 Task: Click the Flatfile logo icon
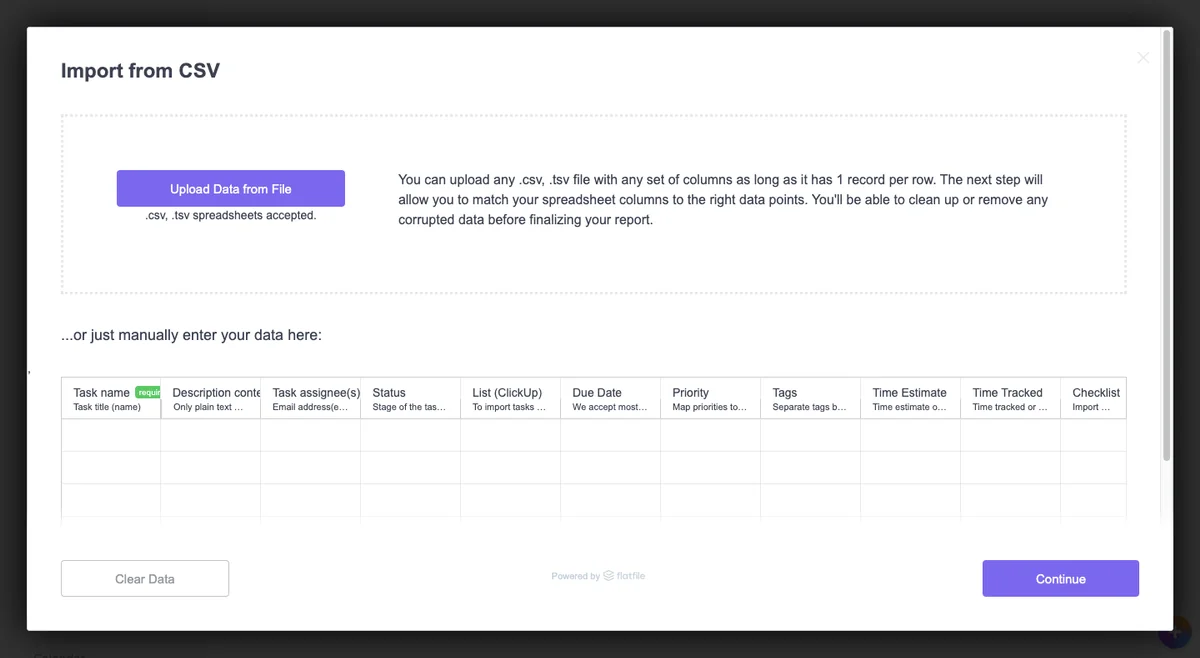(607, 575)
